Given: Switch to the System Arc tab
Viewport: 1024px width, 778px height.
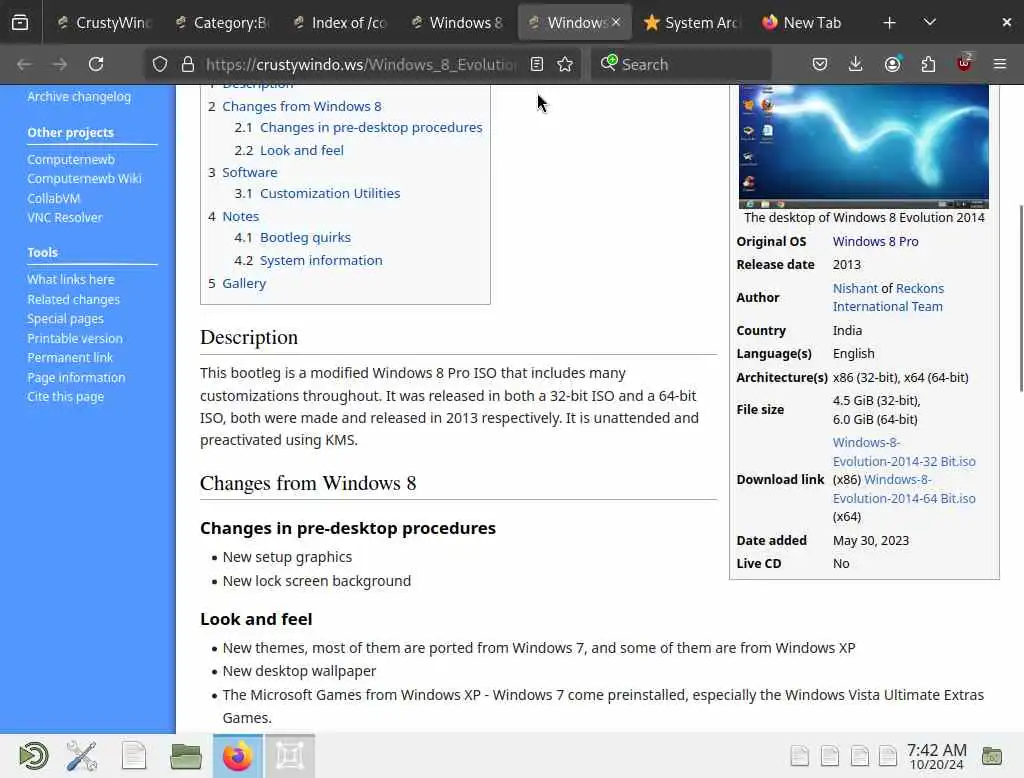Looking at the screenshot, I should [692, 22].
